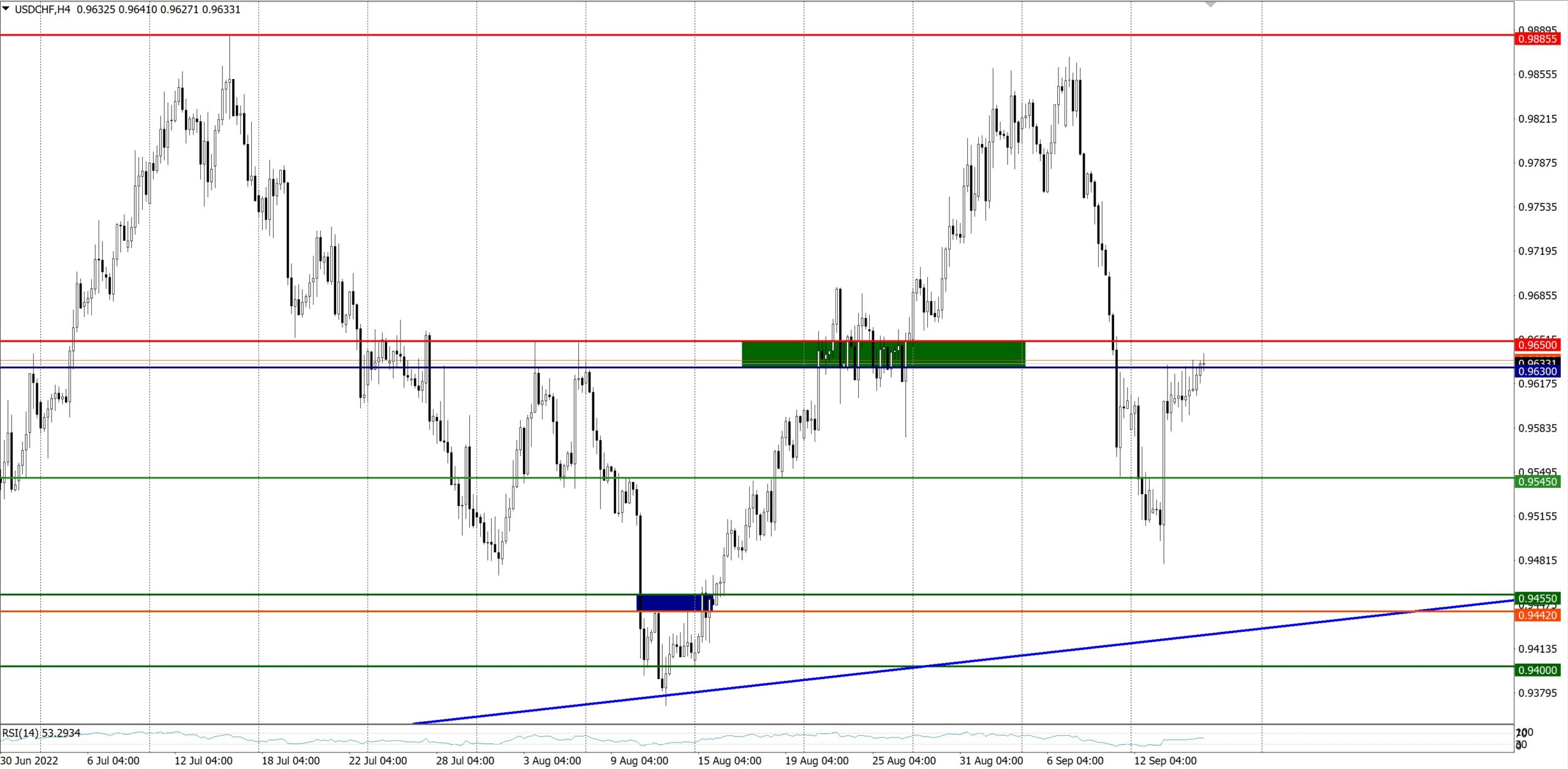Click the 30 Jun 2022 date label
The height and width of the screenshot is (769, 1568).
pyautogui.click(x=29, y=760)
